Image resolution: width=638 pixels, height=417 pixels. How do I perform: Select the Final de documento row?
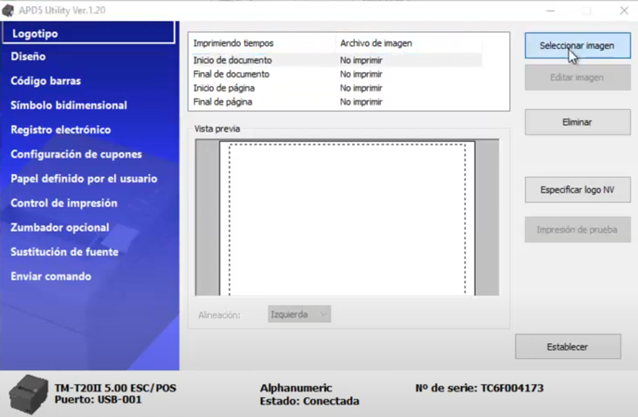pyautogui.click(x=336, y=74)
